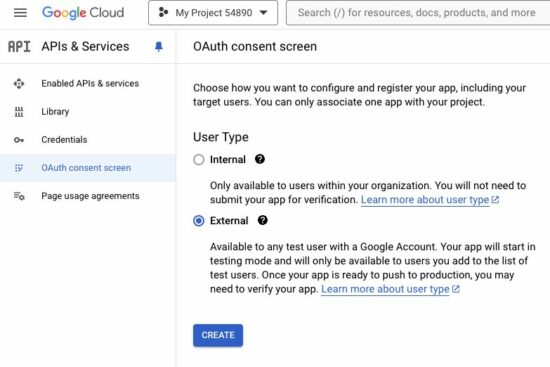The image size is (550, 367).
Task: Click the Internal label text
Action: [x=228, y=160]
